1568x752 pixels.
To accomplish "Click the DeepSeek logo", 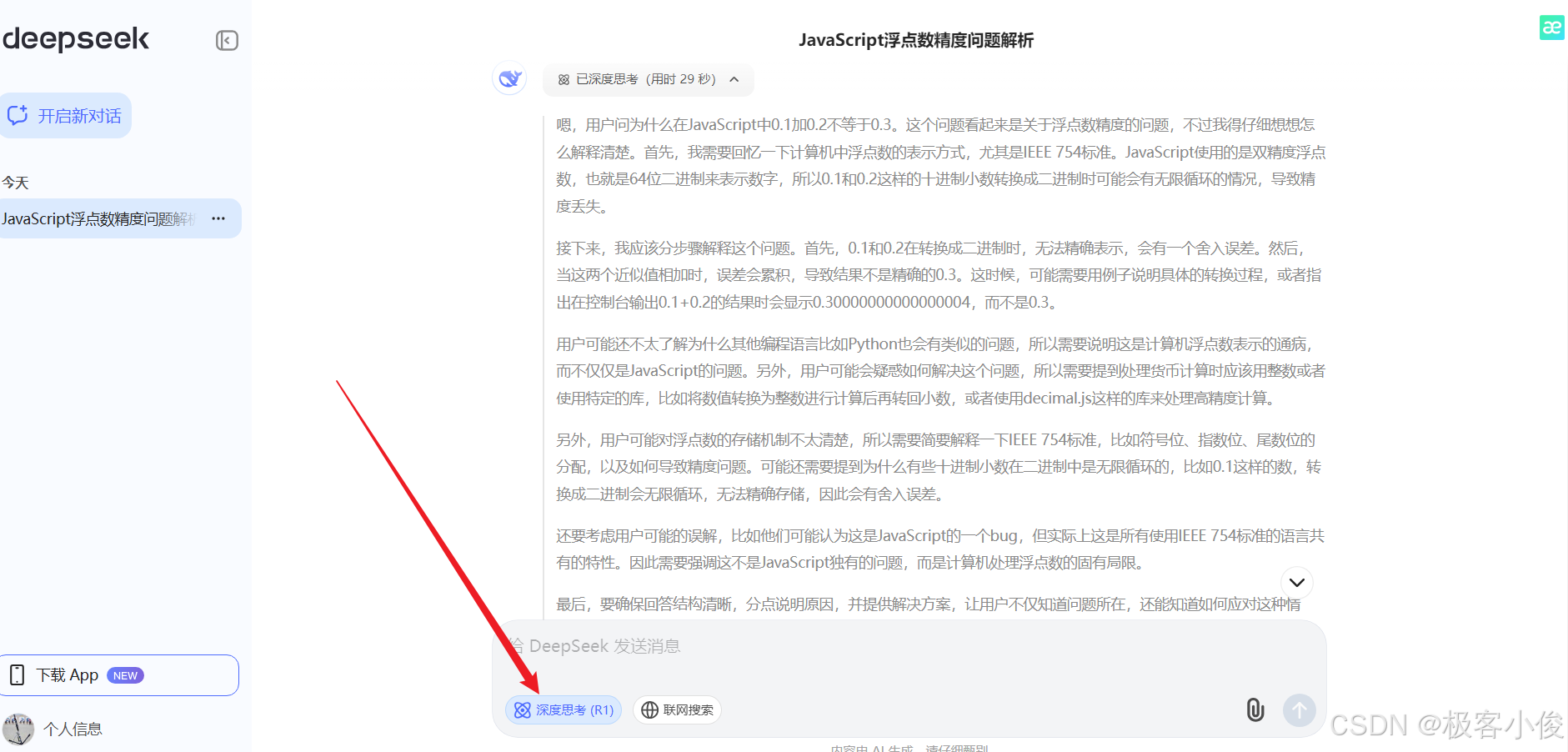I will pyautogui.click(x=76, y=39).
